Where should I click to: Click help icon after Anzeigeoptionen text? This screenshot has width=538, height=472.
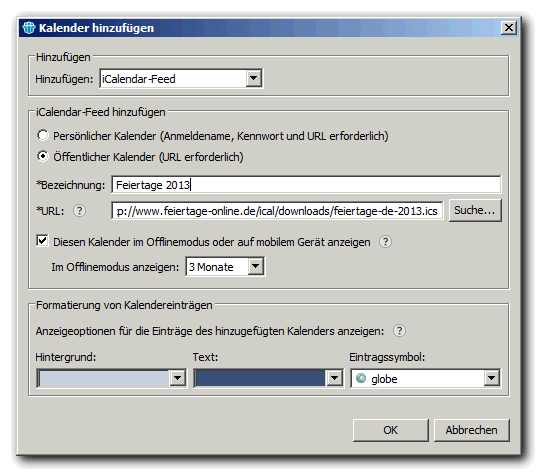point(399,331)
